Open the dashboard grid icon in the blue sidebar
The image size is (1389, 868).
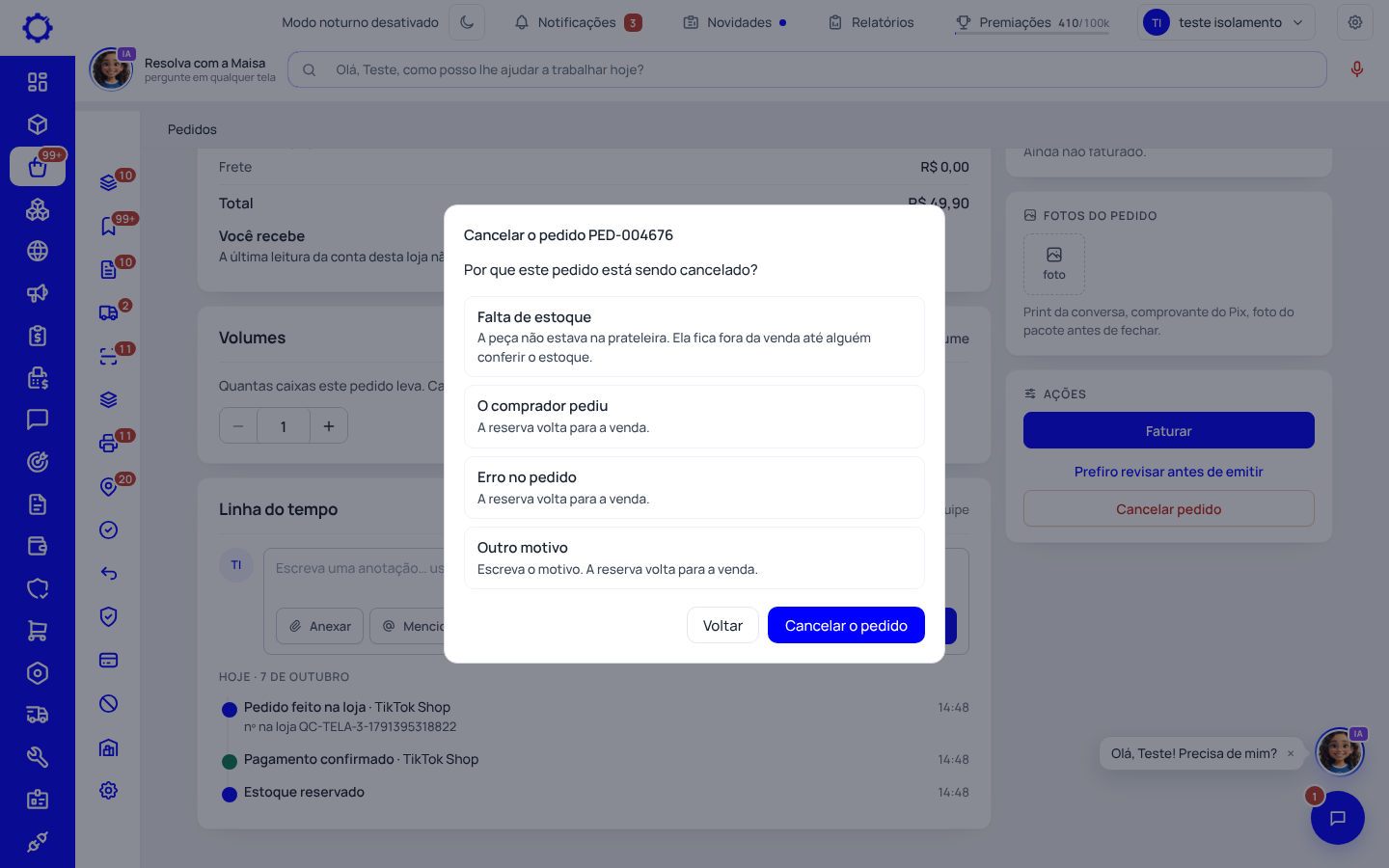coord(38,82)
